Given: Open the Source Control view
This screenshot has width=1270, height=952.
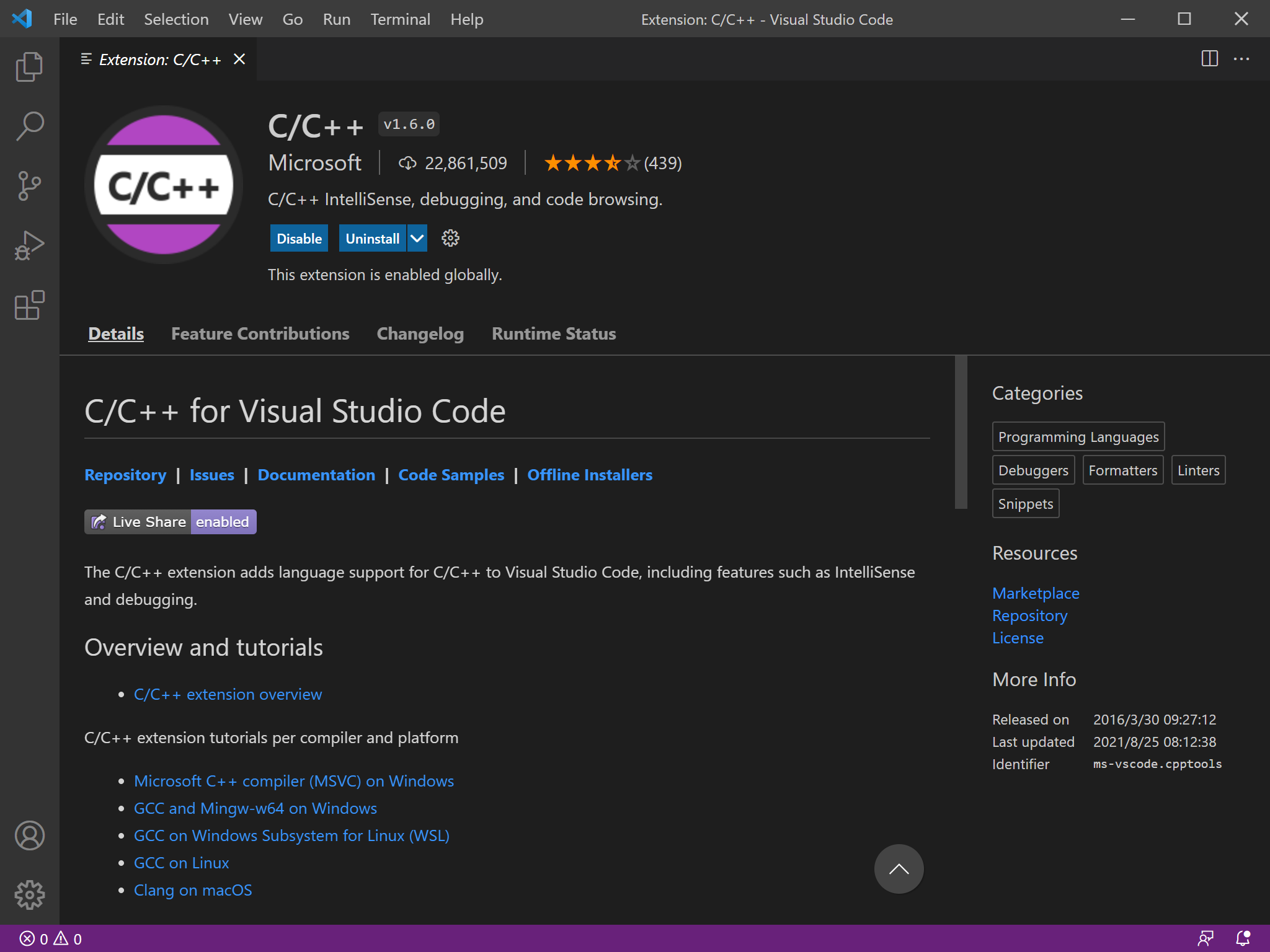Looking at the screenshot, I should tap(29, 186).
